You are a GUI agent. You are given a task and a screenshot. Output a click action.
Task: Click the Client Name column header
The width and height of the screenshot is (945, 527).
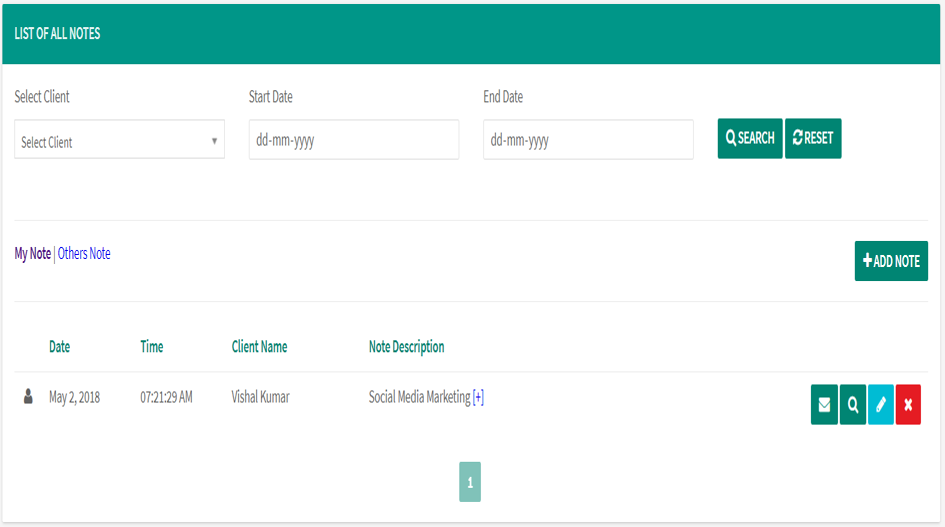click(x=259, y=347)
